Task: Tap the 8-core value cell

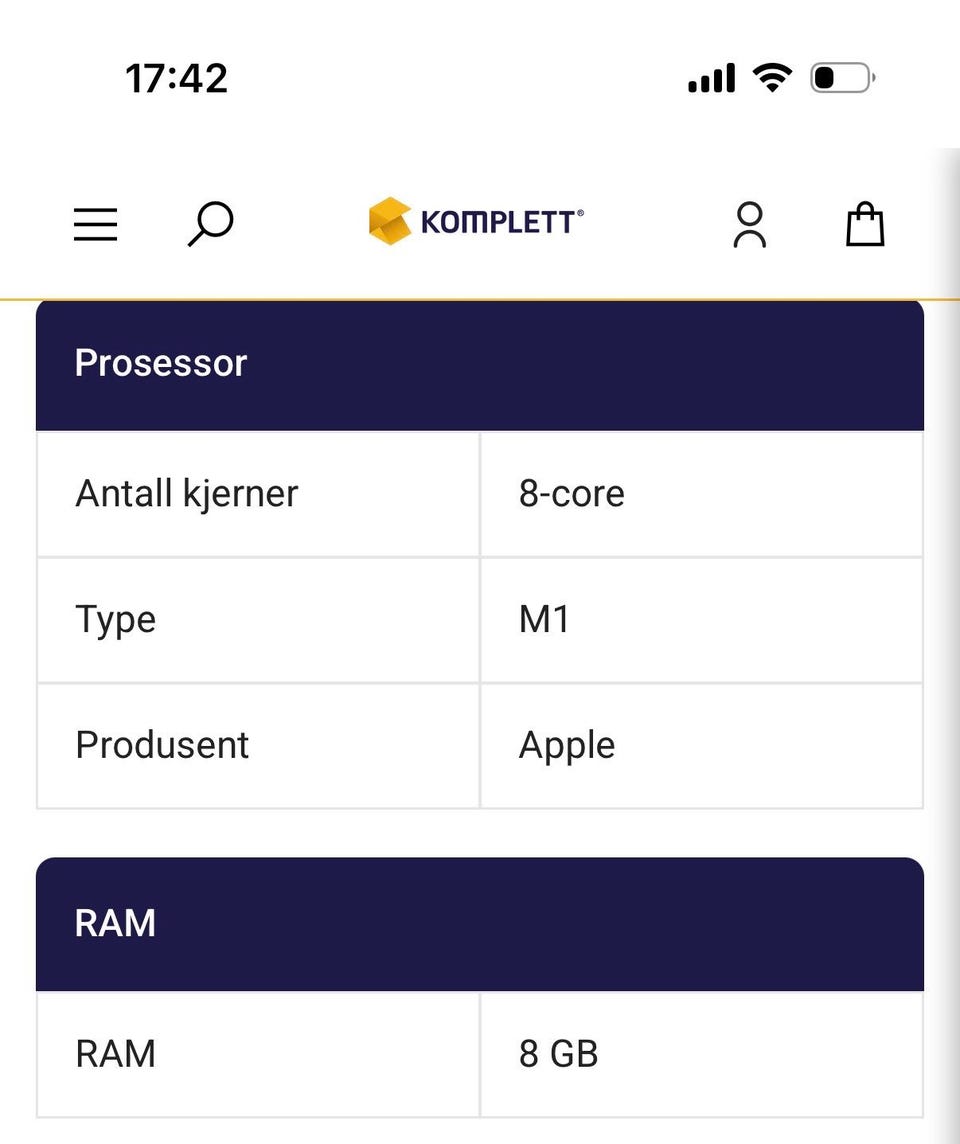Action: click(x=571, y=494)
